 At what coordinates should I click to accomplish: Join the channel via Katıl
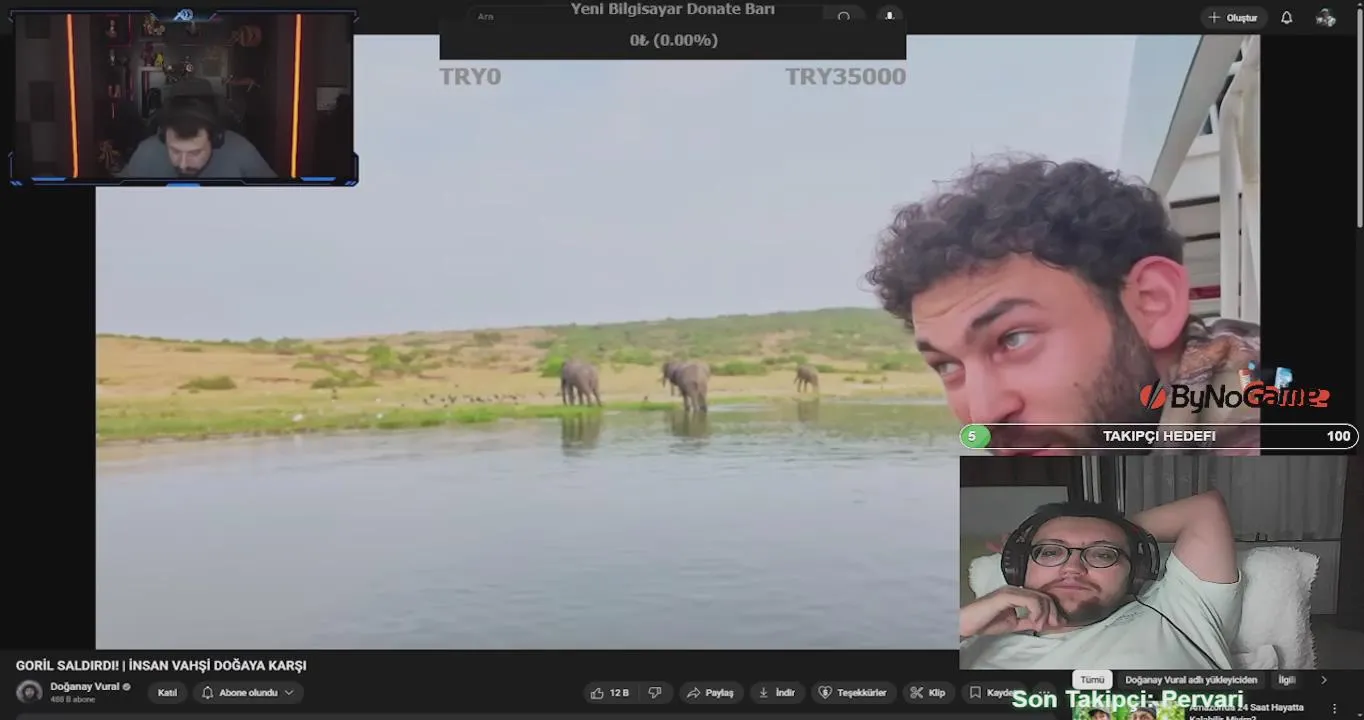(x=167, y=693)
